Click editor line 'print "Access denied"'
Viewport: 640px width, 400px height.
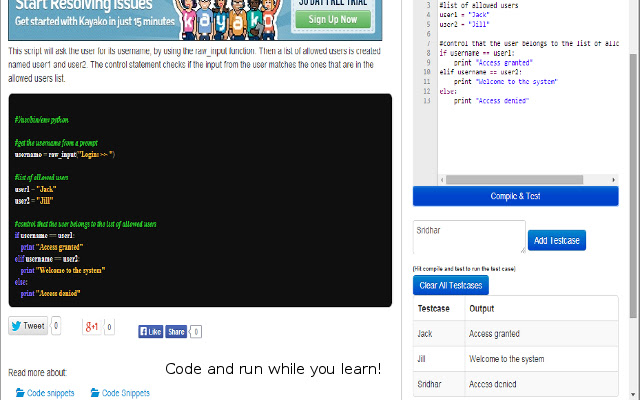coord(491,101)
